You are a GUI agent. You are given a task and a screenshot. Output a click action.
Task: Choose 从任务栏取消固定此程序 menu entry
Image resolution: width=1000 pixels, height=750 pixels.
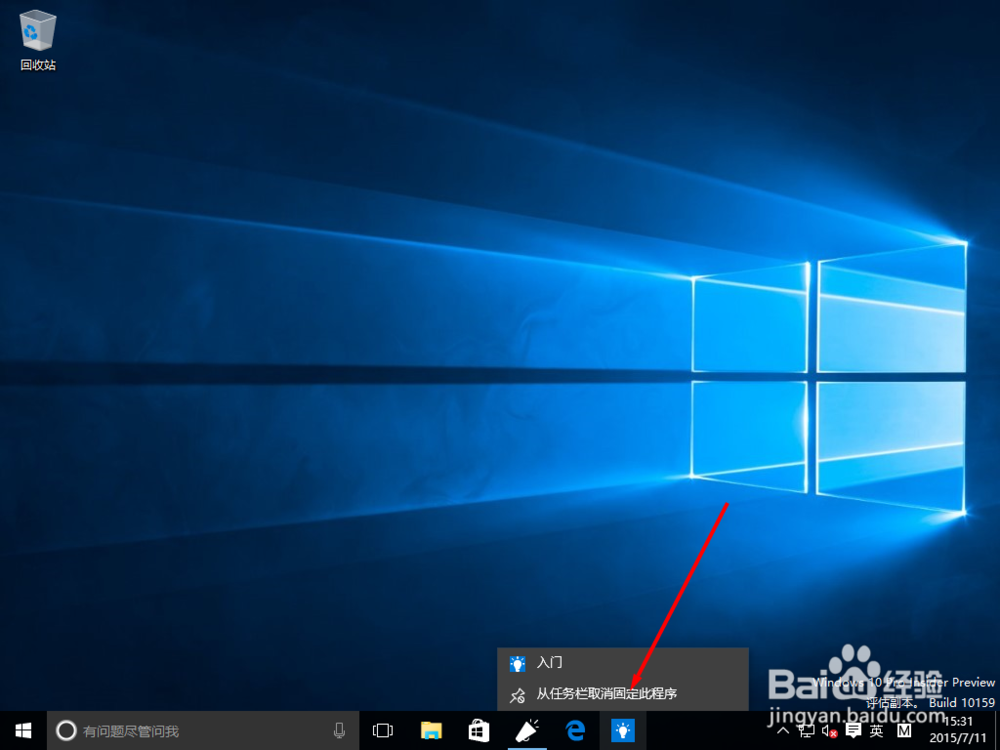(x=622, y=694)
